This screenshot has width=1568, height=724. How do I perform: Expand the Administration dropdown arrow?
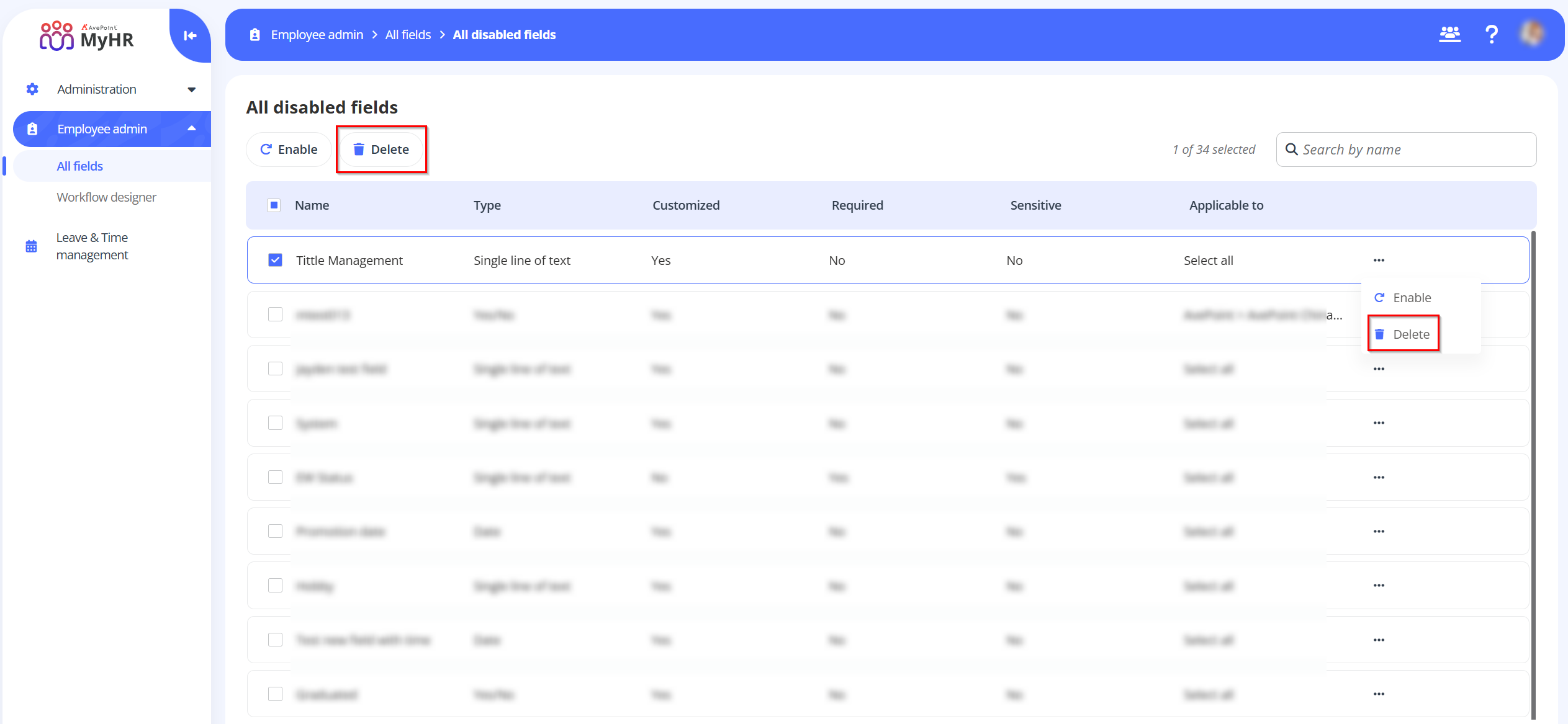tap(192, 89)
